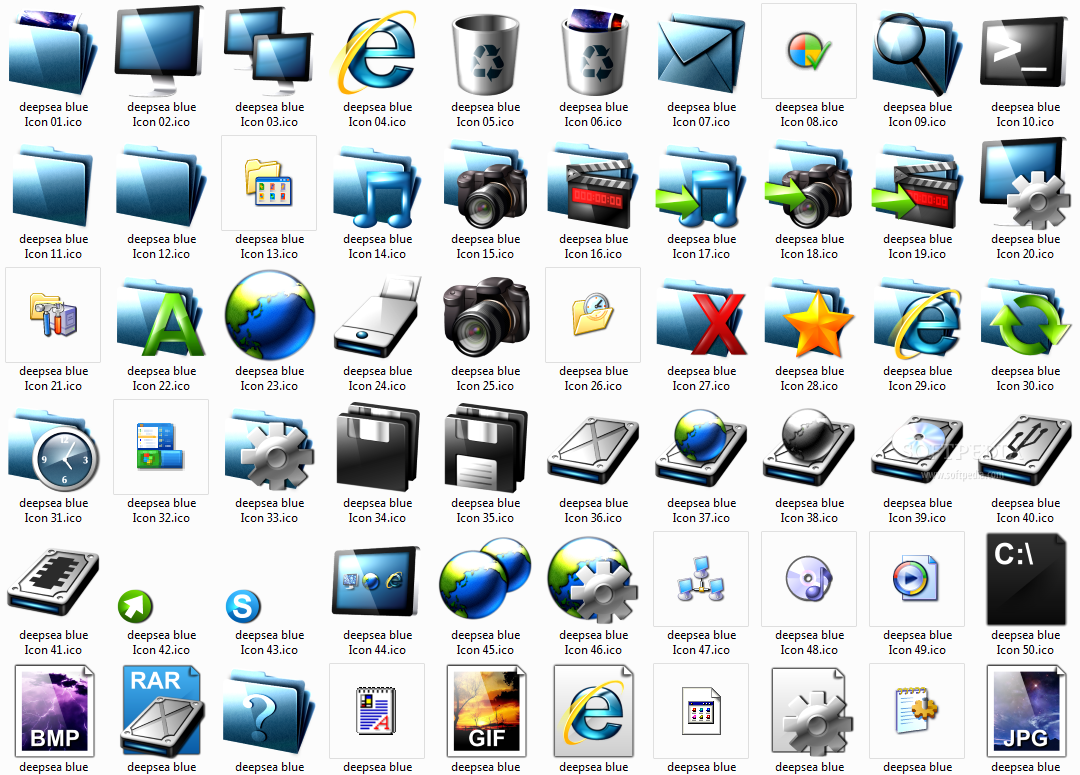Viewport: 1080px width, 775px height.
Task: Click the label "Icon 11.ico"
Action: coord(53,254)
